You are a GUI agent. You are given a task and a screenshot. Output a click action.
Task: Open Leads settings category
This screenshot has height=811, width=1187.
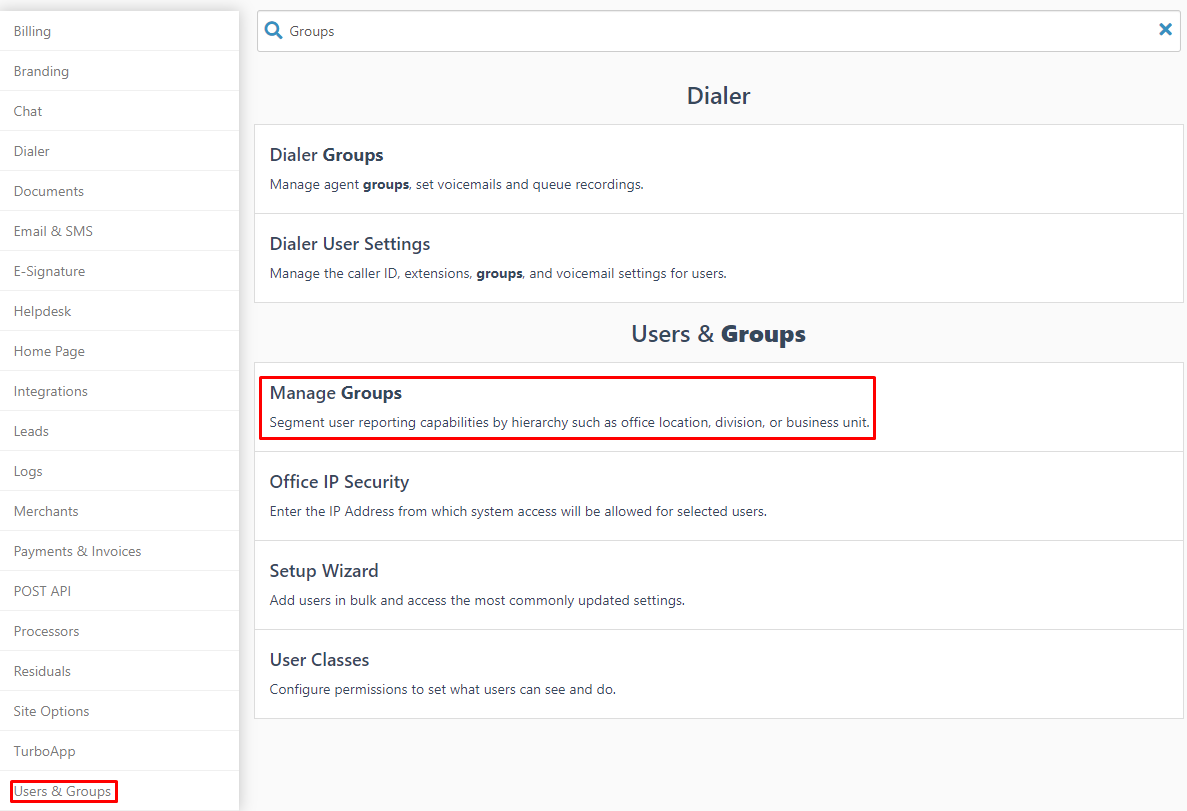pos(120,432)
